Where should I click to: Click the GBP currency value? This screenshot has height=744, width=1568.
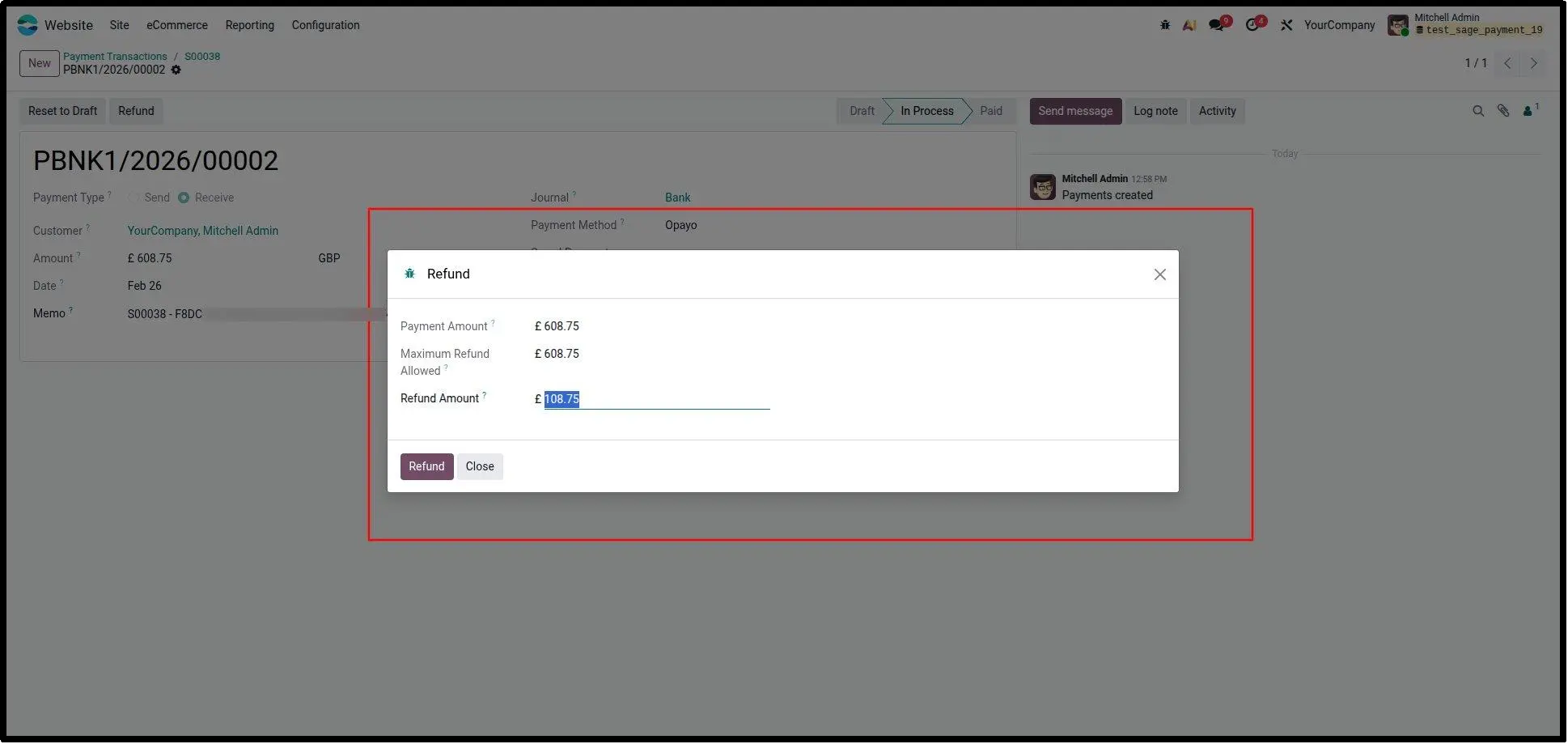click(x=329, y=258)
